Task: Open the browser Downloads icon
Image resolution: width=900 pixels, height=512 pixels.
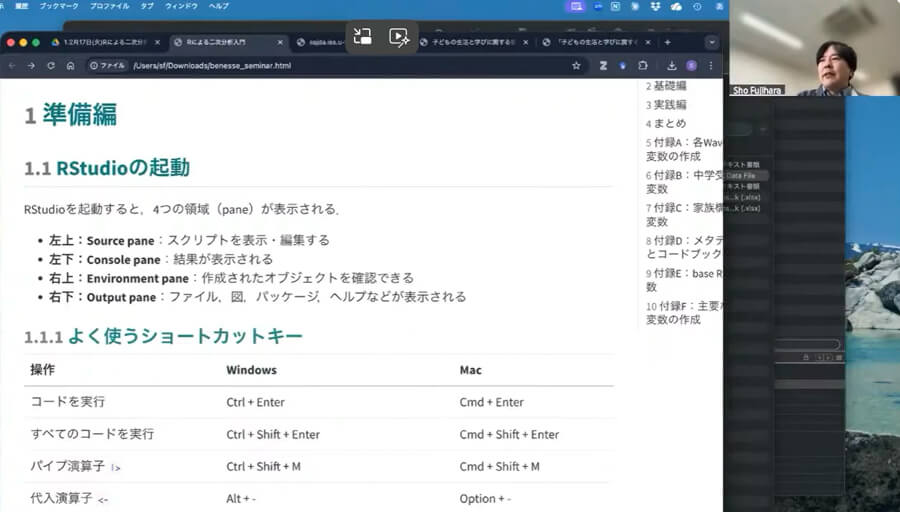Action: [671, 65]
